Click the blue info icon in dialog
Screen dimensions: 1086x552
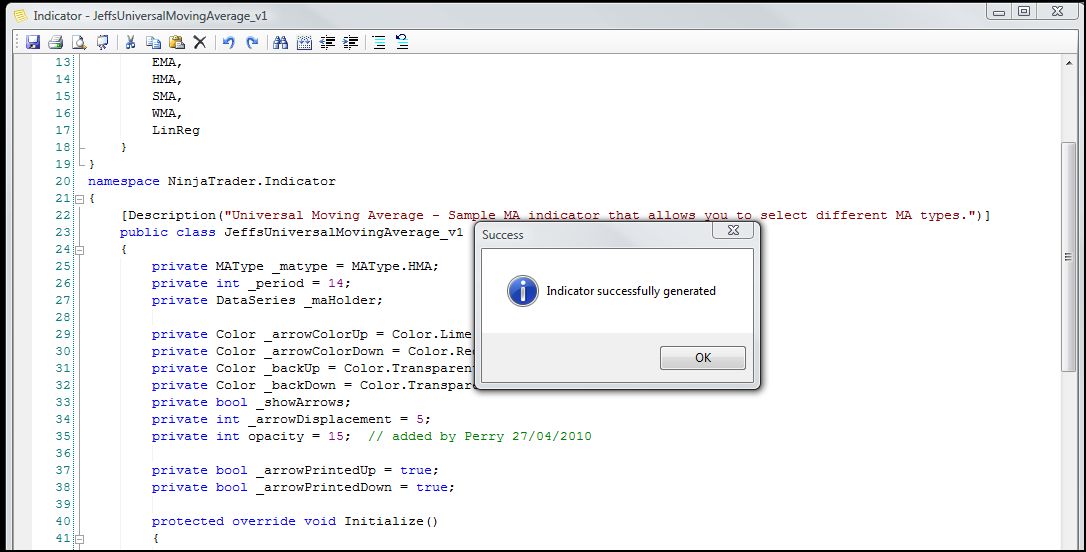(x=523, y=291)
